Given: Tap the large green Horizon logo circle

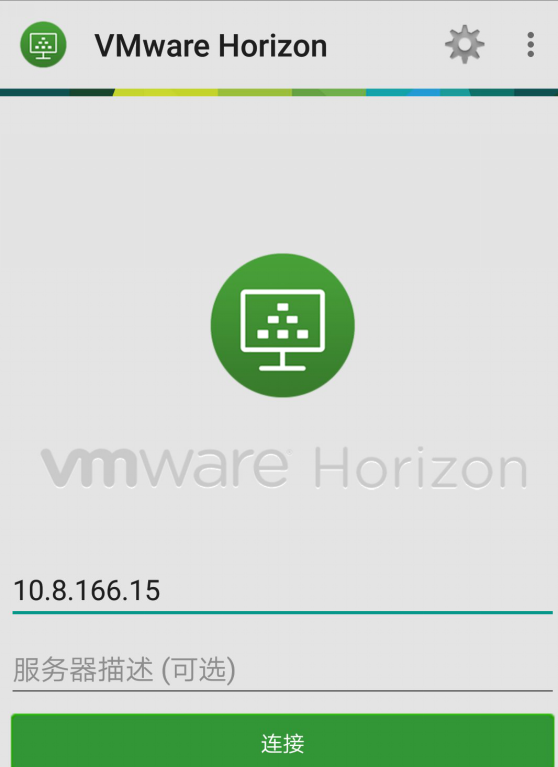Looking at the screenshot, I should point(283,325).
